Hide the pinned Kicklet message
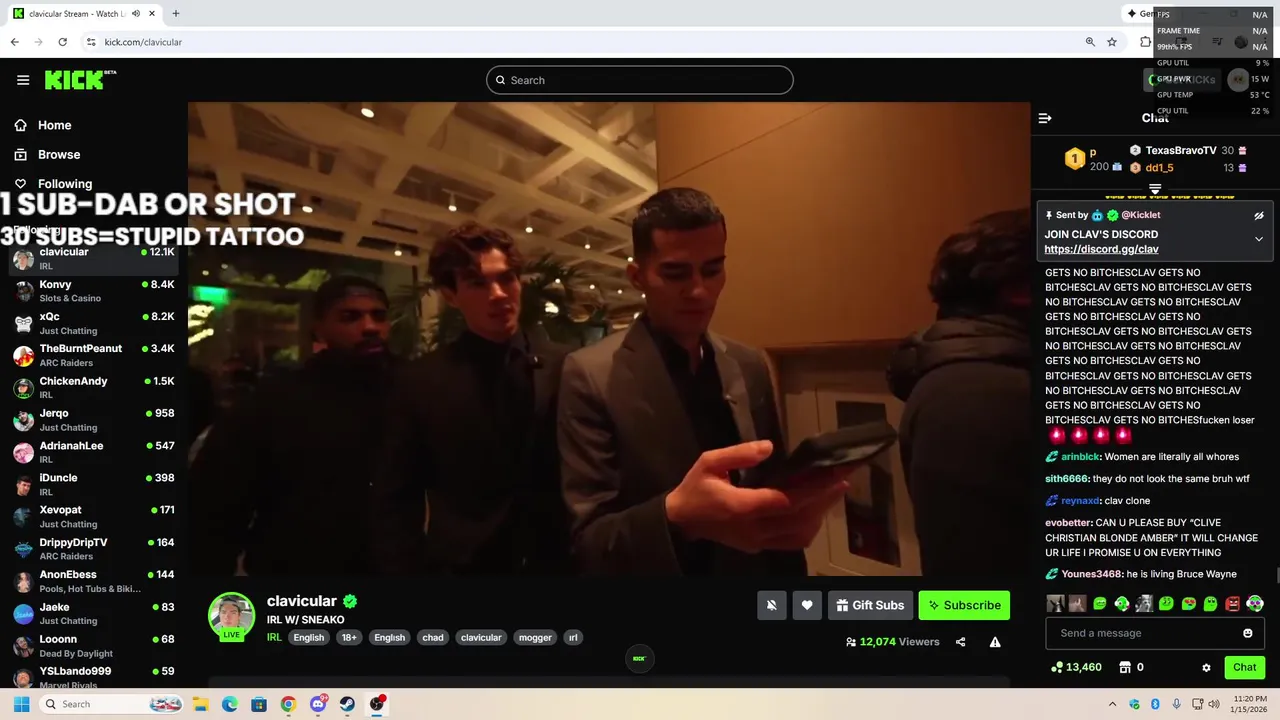This screenshot has width=1280, height=720. point(1259,215)
